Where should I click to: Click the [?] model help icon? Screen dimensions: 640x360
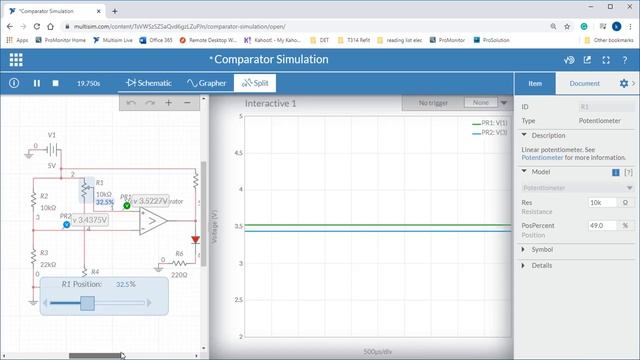coord(629,172)
